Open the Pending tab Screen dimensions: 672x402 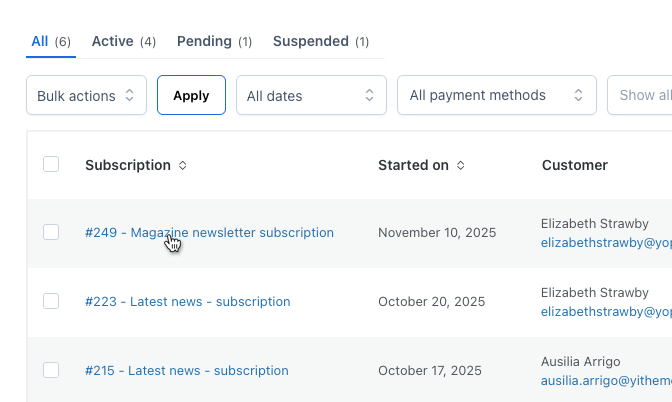214,42
